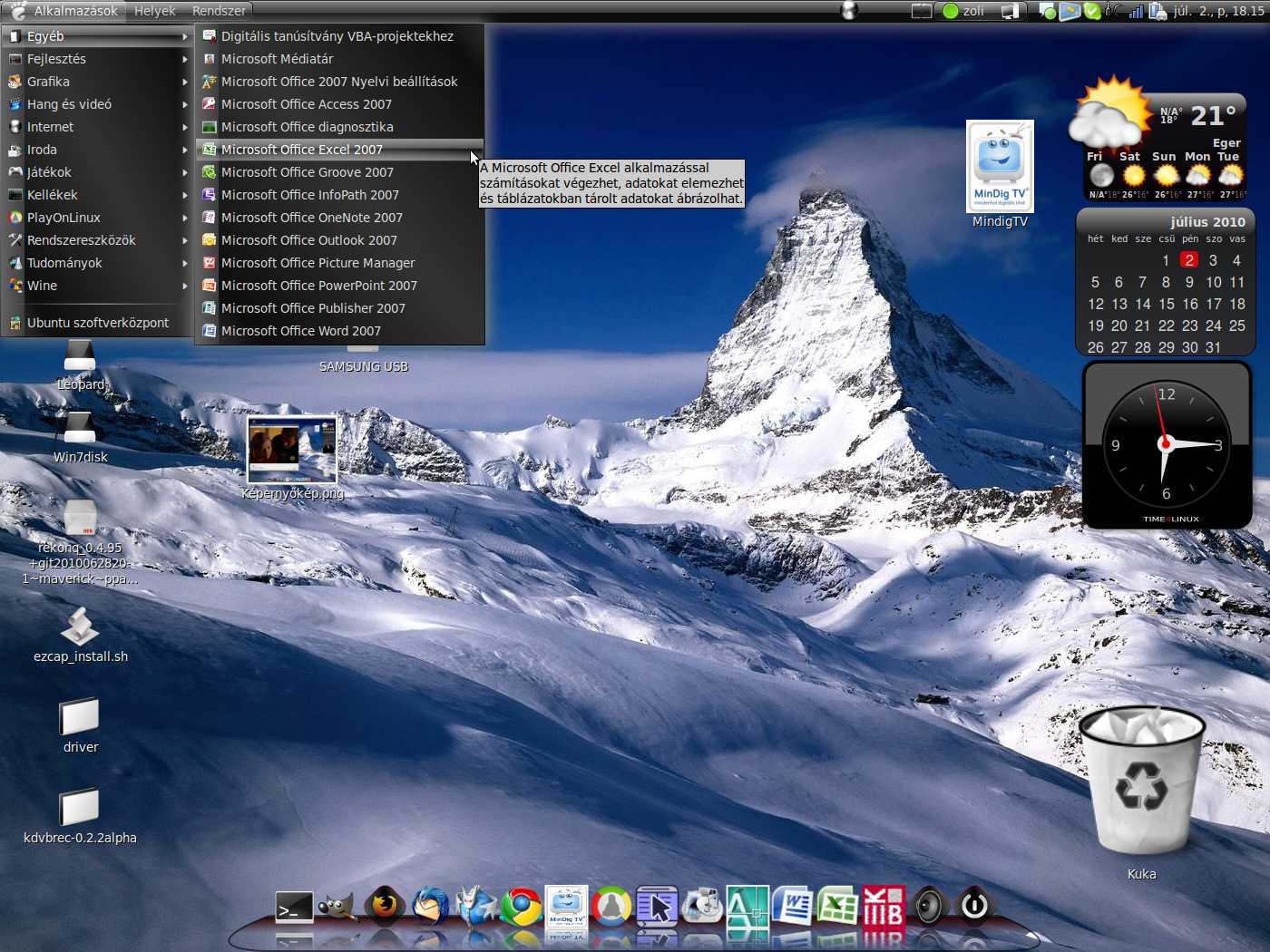Expand the Rendszereszközök submenu
The width and height of the screenshot is (1270, 952).
98,240
